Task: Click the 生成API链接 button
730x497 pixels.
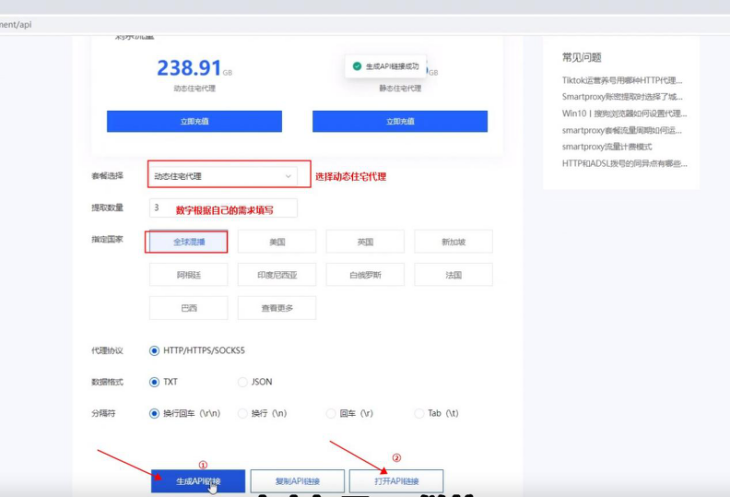Action: (x=197, y=481)
